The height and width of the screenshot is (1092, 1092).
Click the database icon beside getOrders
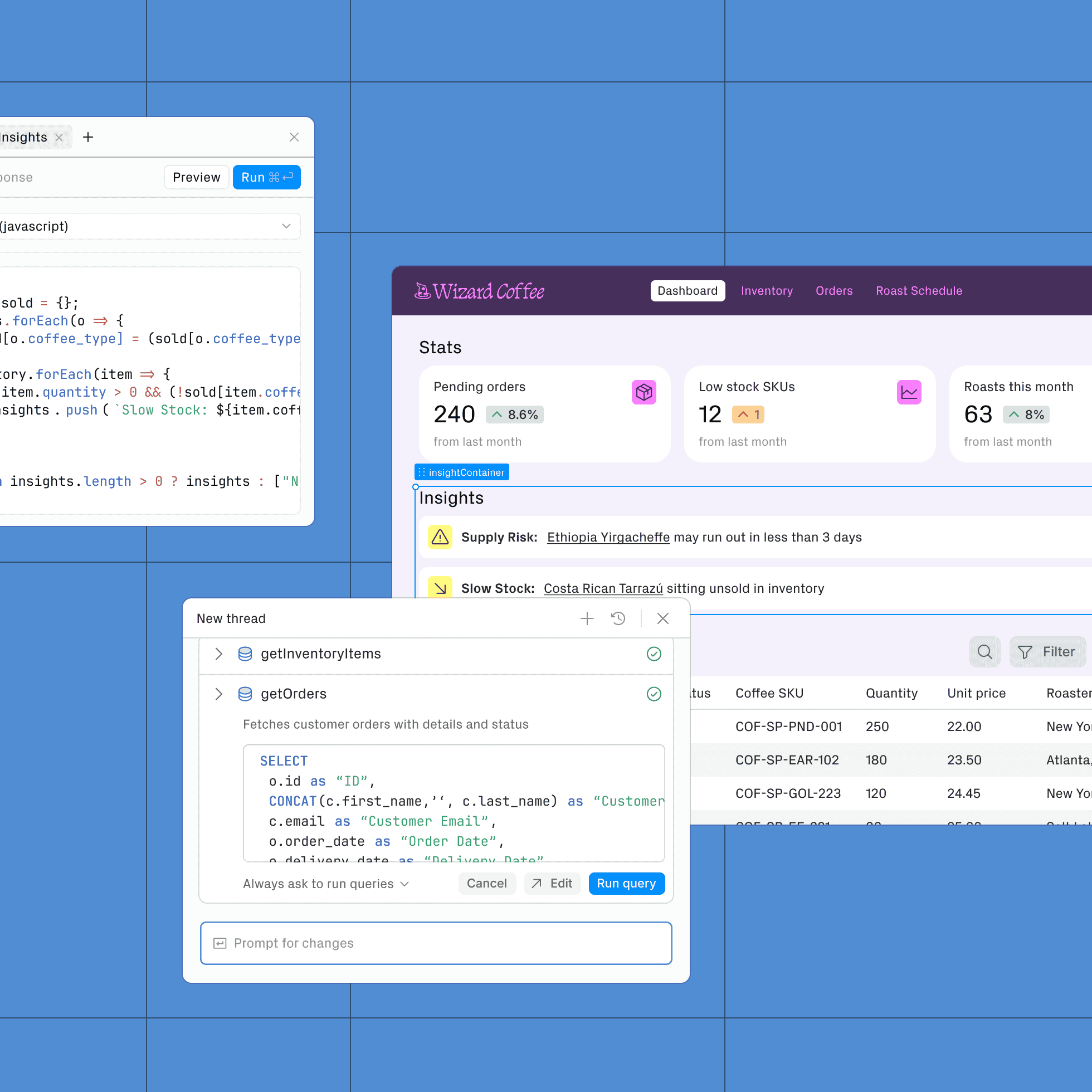[x=245, y=694]
